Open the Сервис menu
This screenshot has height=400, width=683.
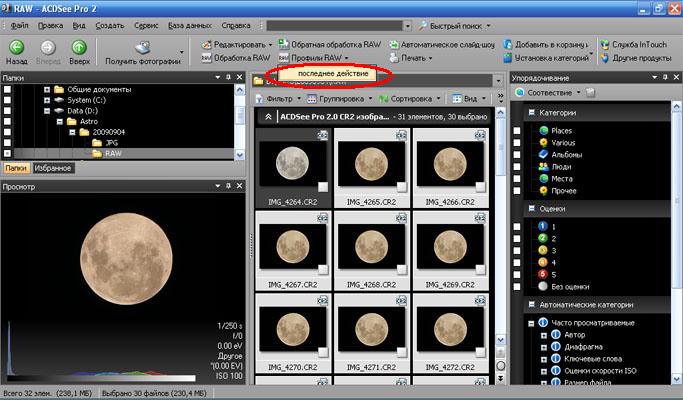[146, 26]
